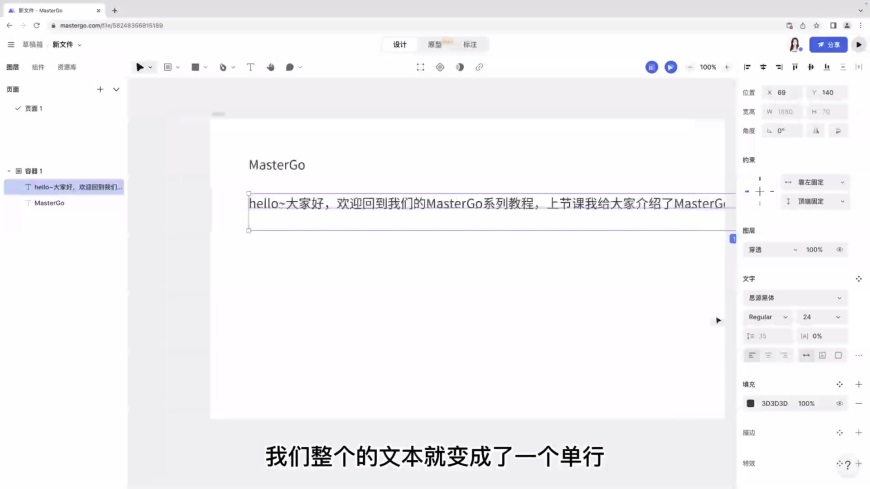The width and height of the screenshot is (870, 489).
Task: Align selection horizontal centers
Action: [763, 67]
